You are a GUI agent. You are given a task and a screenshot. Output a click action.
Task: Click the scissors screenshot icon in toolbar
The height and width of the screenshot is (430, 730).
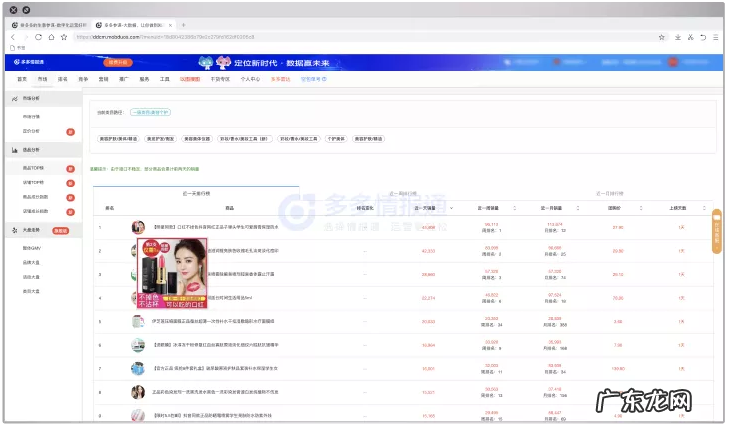click(x=691, y=37)
